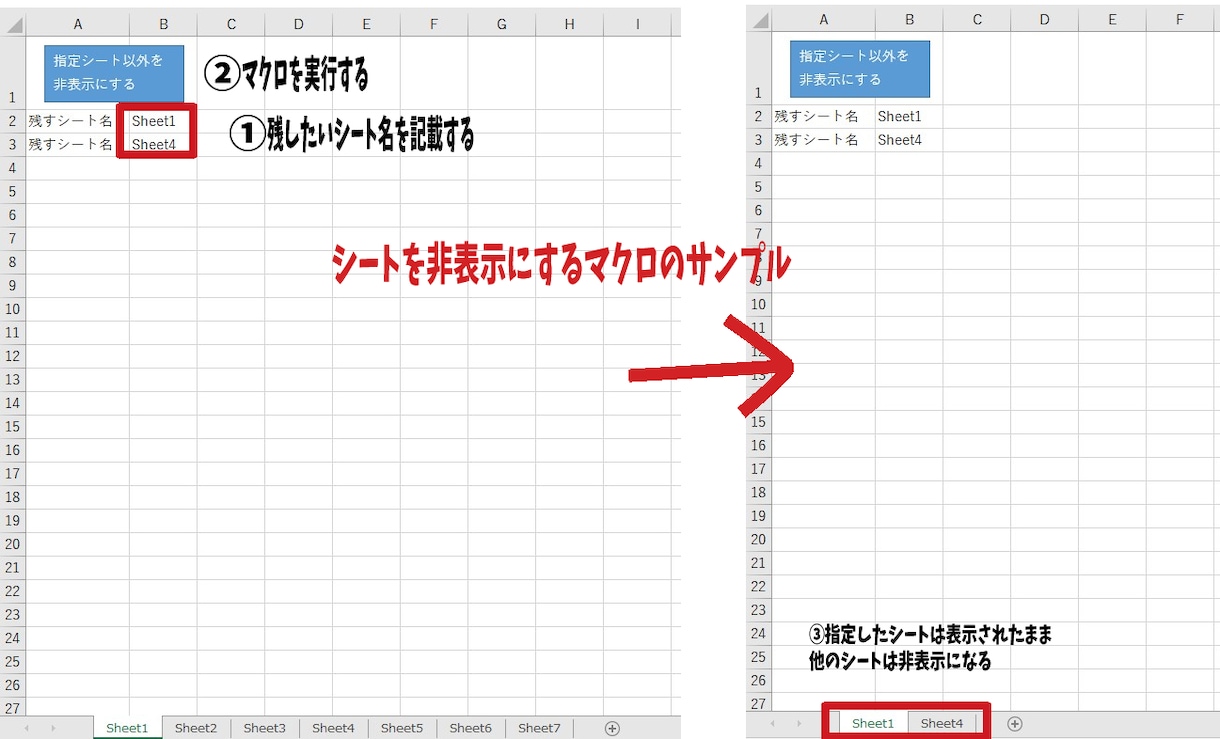Add new sheet in left workbook
This screenshot has height=739, width=1220.
[613, 728]
